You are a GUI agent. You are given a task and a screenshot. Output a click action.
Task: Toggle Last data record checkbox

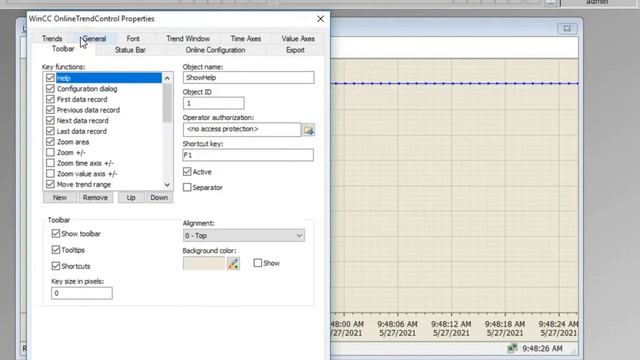(50, 131)
